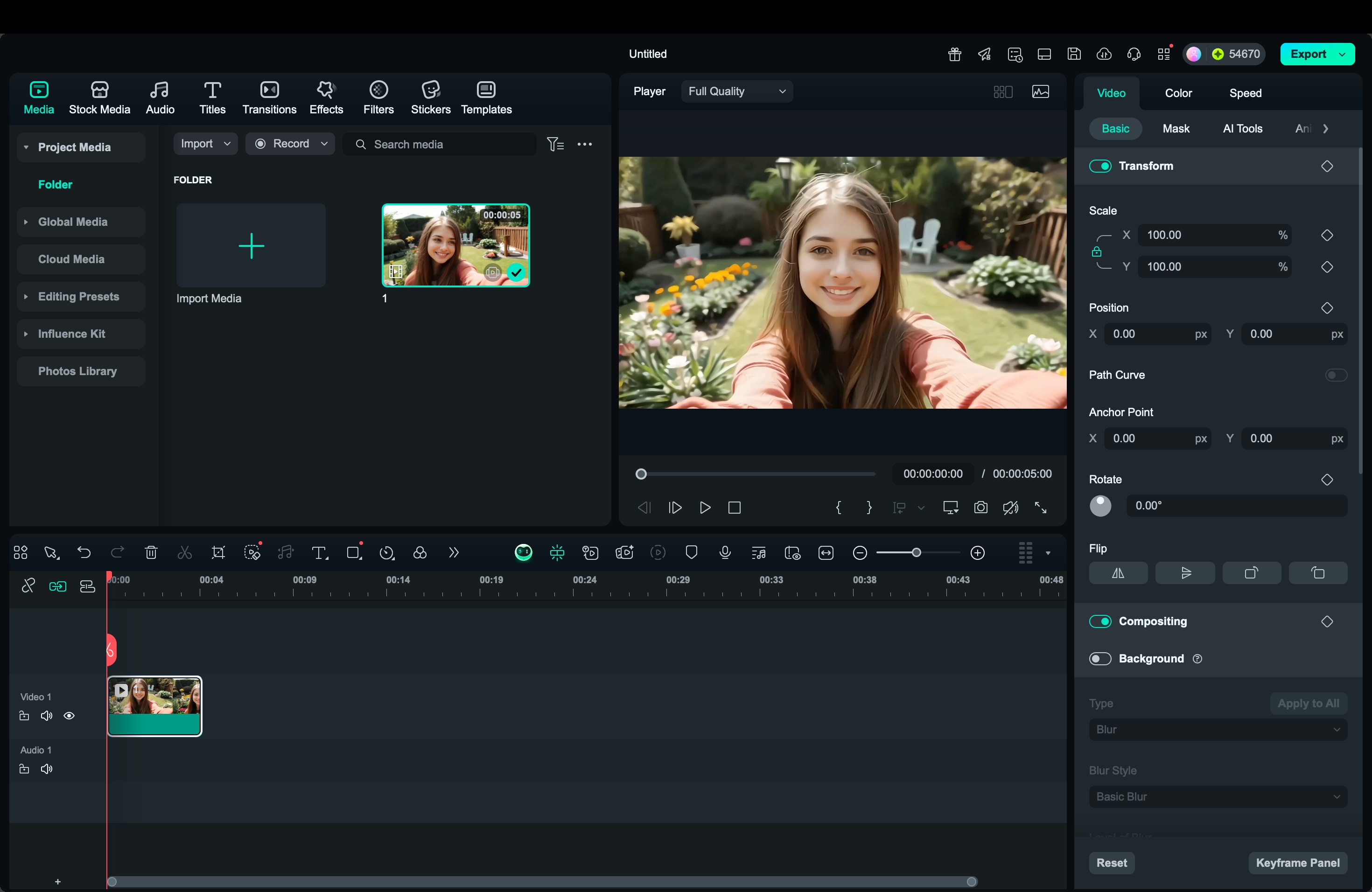
Task: Click the delete trash icon in timeline toolbar
Action: [151, 553]
